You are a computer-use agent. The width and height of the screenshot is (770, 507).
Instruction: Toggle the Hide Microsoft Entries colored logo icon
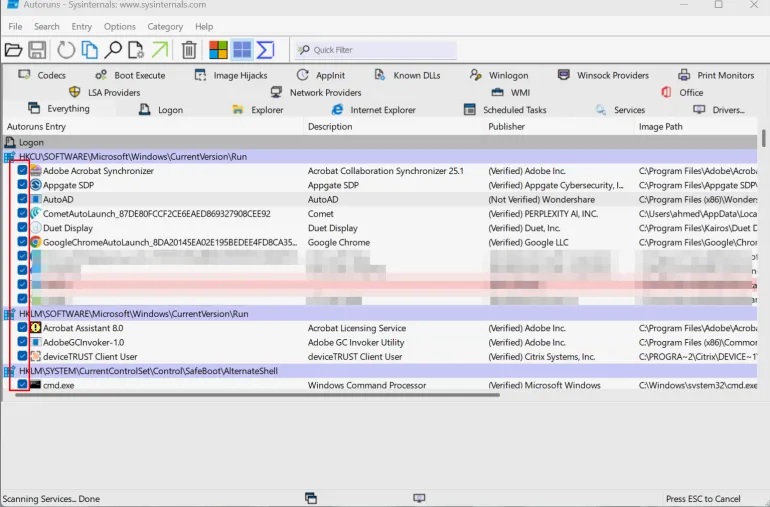click(218, 50)
